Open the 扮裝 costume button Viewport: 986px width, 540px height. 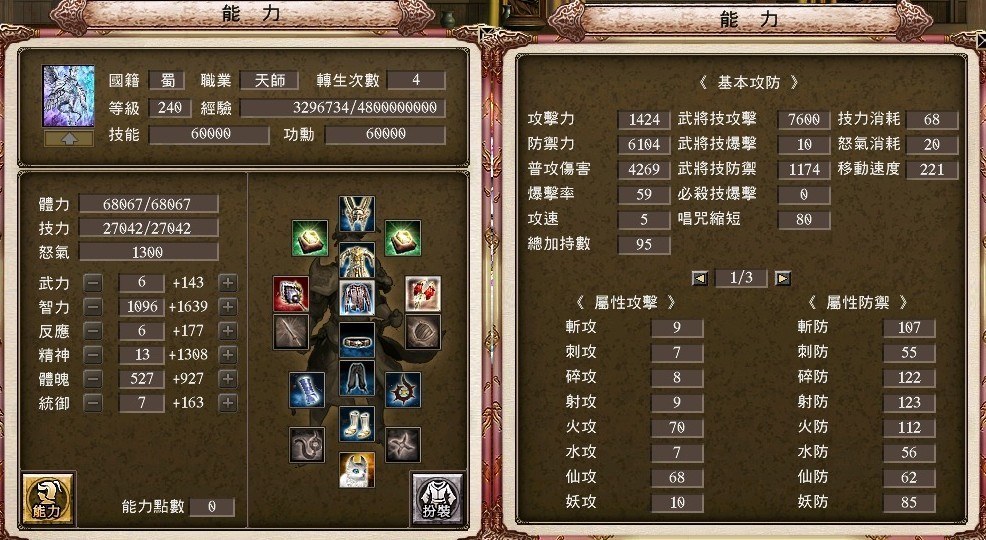point(438,499)
